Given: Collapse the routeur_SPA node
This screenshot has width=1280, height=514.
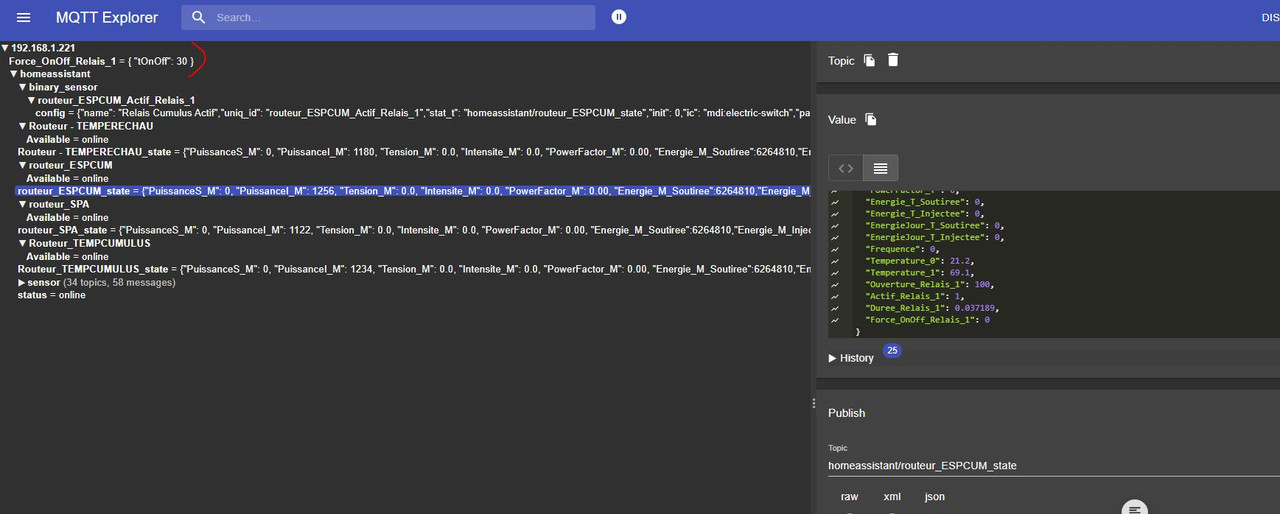Looking at the screenshot, I should [x=23, y=204].
